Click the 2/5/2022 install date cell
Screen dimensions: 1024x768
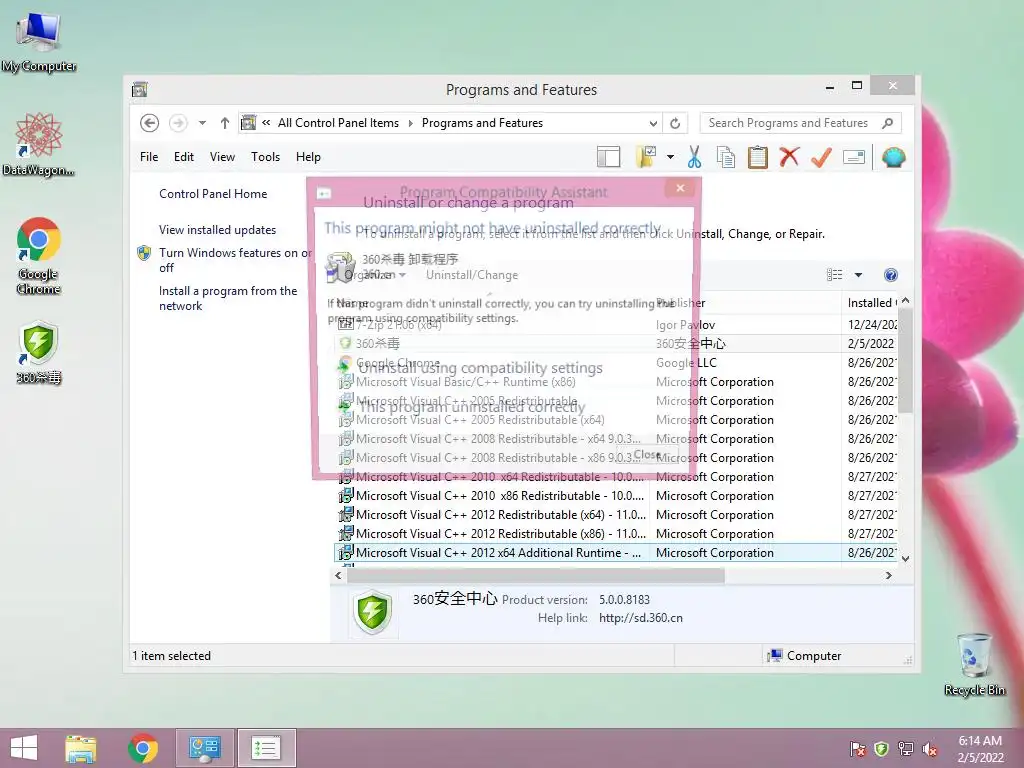pos(871,344)
